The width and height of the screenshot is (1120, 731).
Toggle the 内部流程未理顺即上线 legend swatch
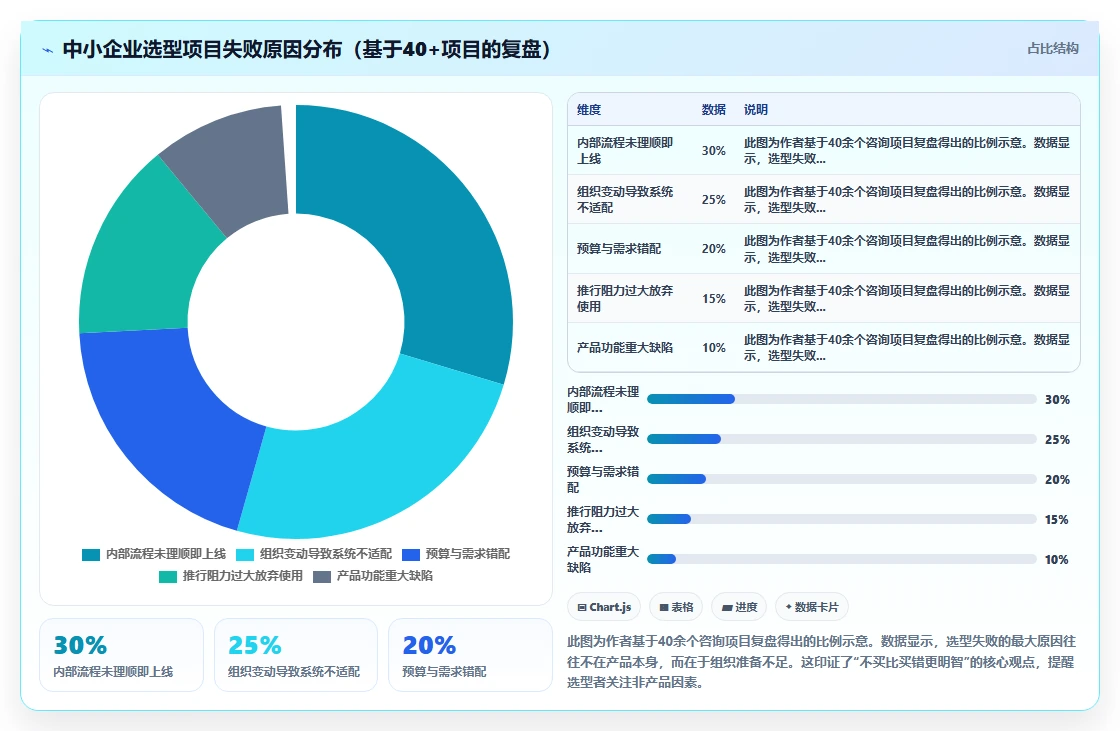tap(91, 555)
